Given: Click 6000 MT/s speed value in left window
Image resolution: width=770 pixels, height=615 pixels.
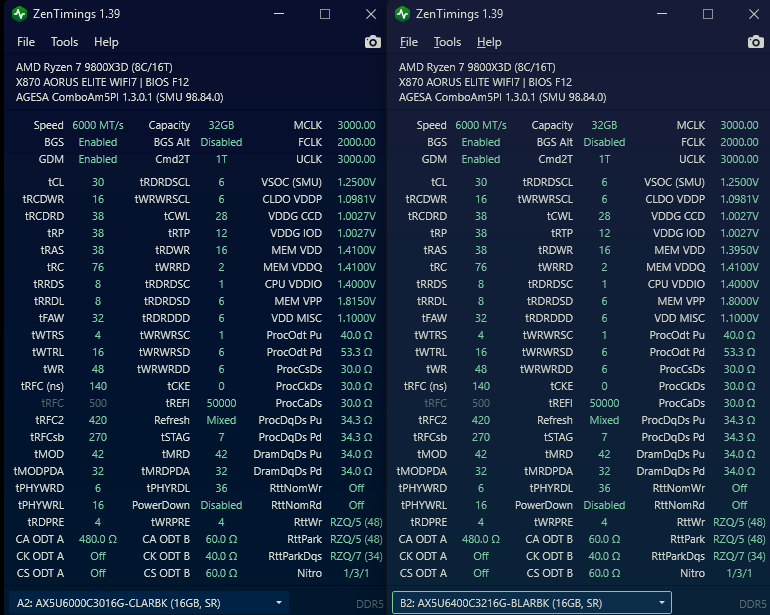Looking at the screenshot, I should tap(98, 125).
